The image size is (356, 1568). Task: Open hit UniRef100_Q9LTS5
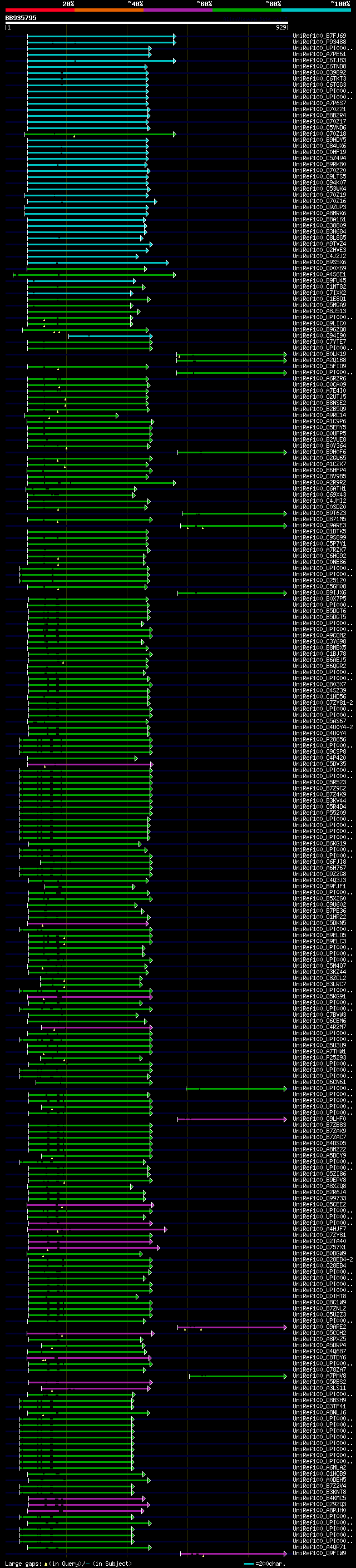pyautogui.click(x=319, y=176)
